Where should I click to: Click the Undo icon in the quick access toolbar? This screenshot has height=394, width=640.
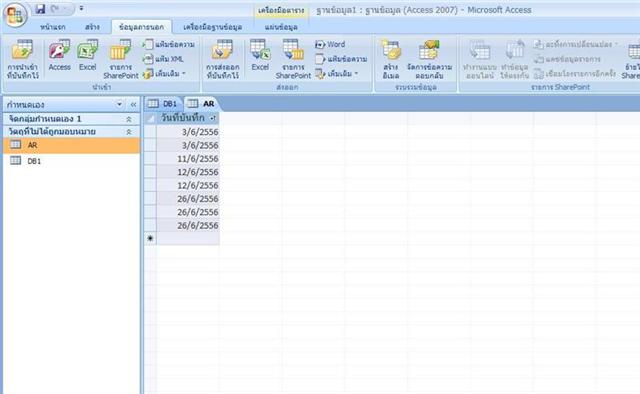tap(55, 9)
